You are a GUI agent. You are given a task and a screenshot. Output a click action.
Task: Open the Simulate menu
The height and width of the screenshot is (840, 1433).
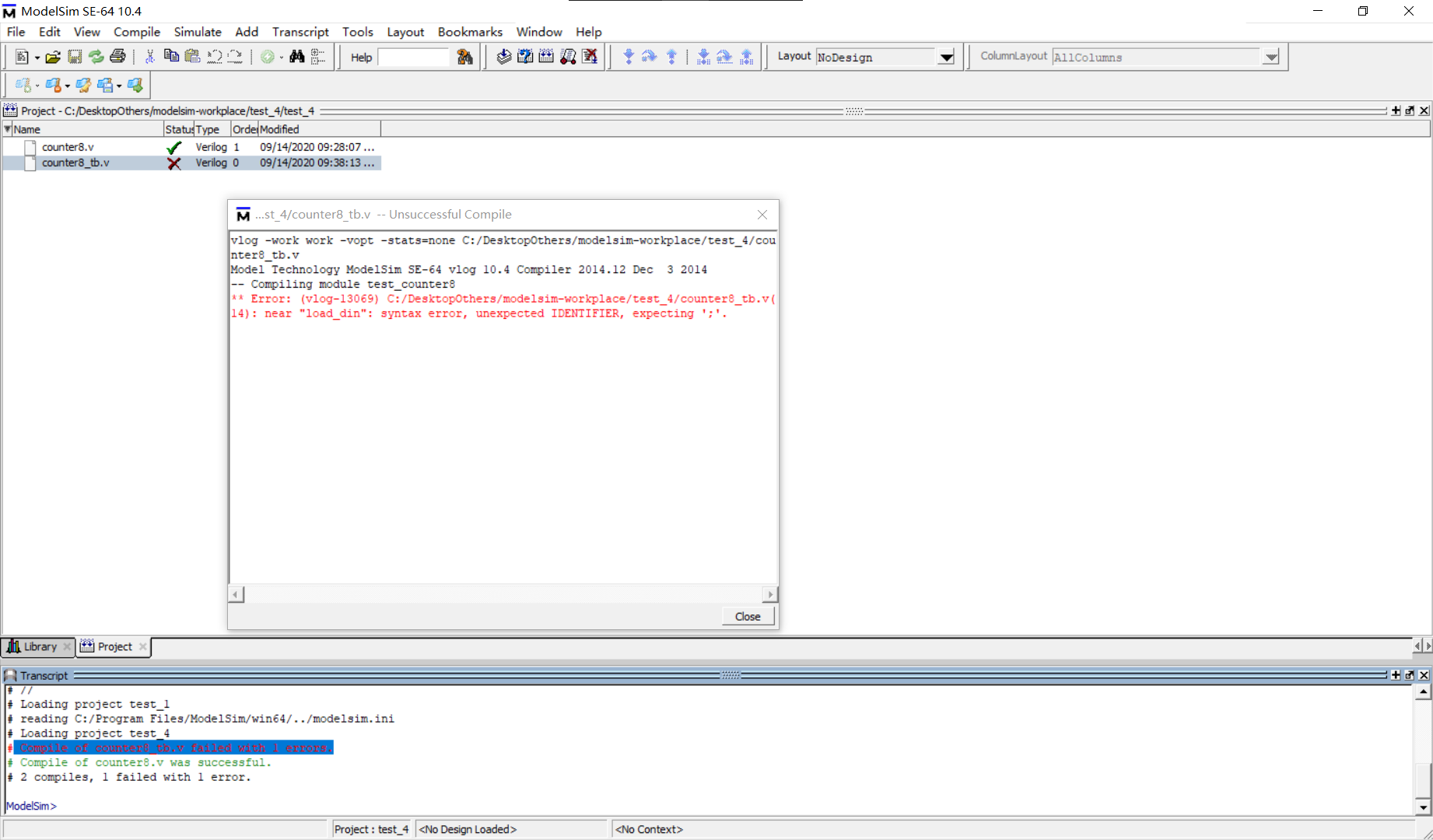coord(198,32)
